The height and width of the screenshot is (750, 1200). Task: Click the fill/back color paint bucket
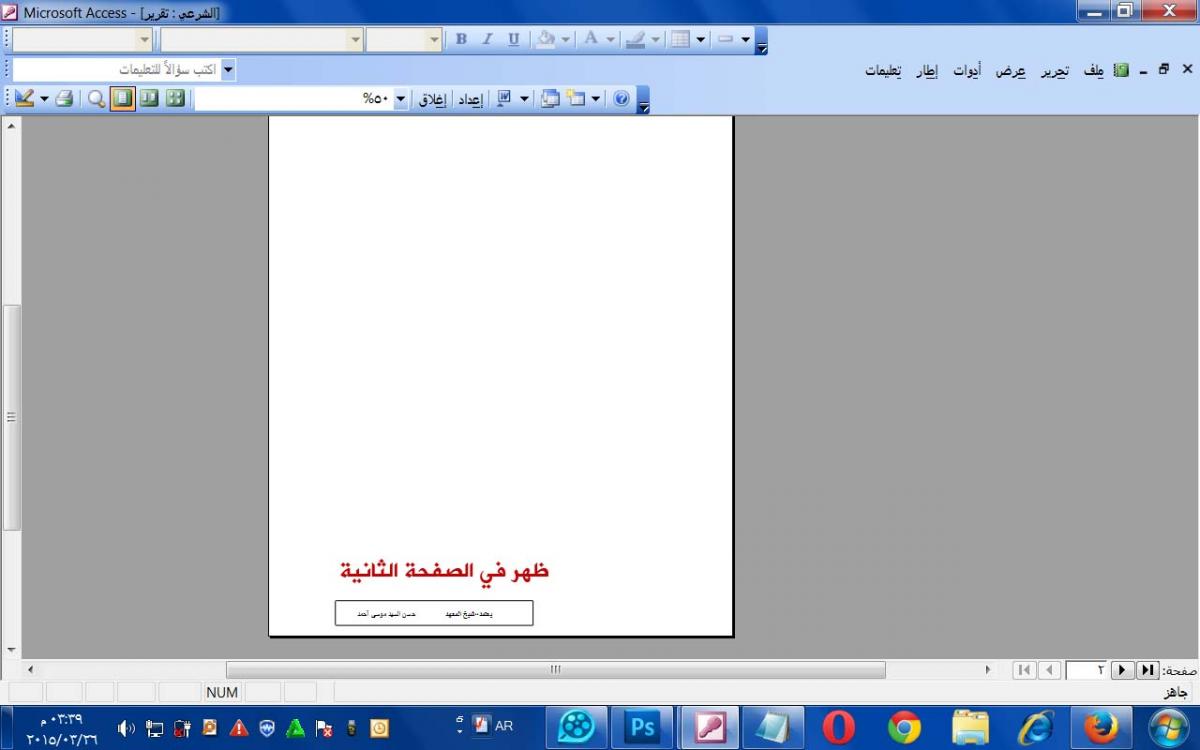click(545, 39)
